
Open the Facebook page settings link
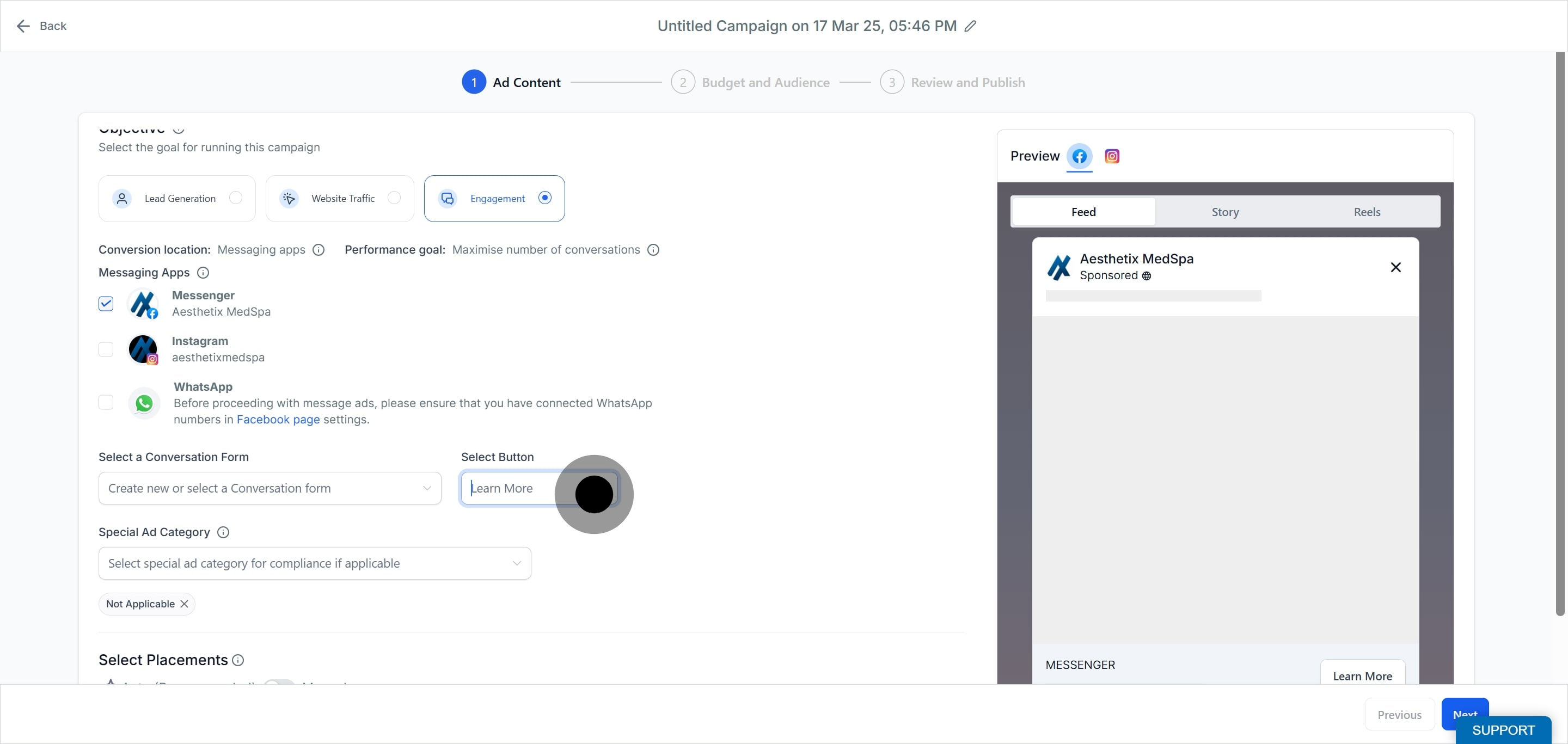[x=278, y=420]
